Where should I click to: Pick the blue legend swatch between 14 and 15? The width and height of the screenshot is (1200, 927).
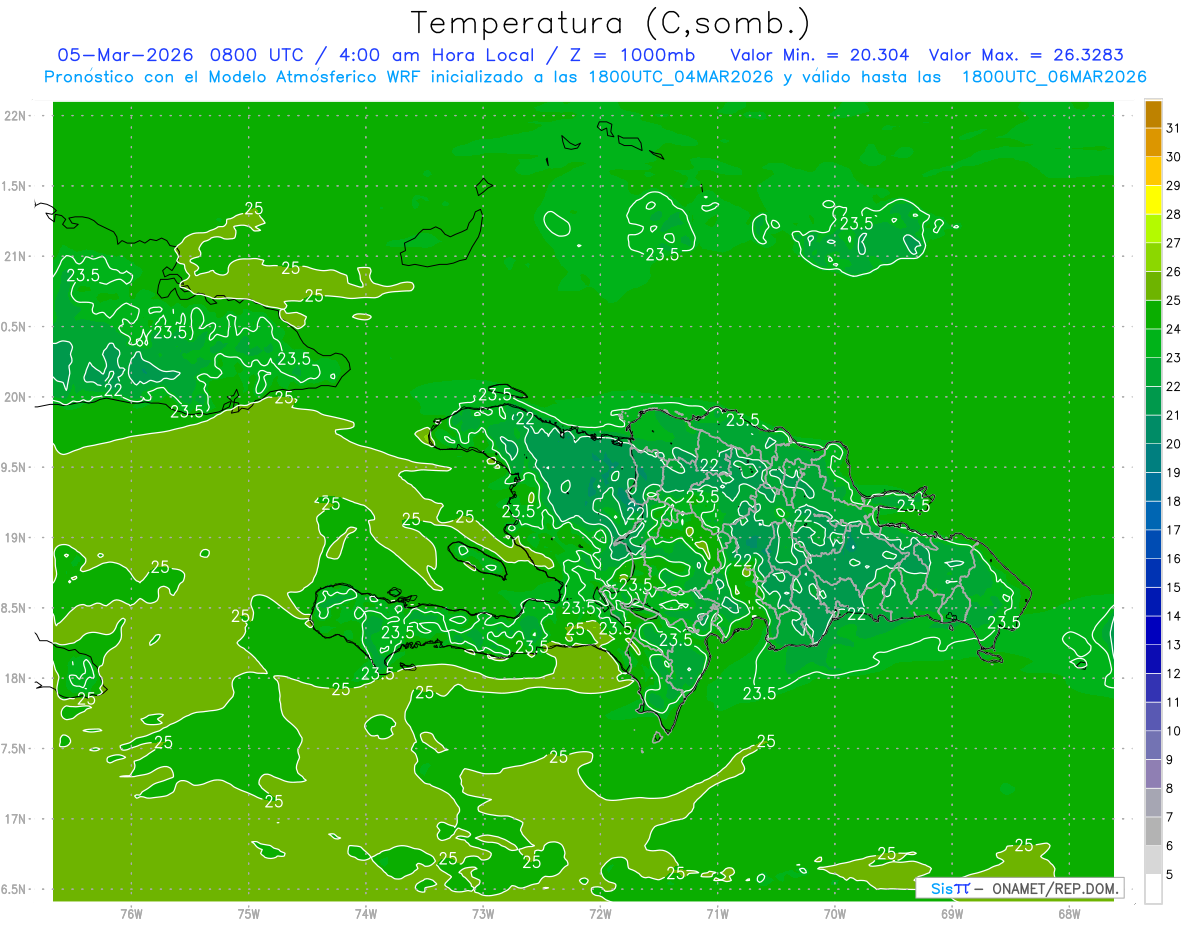[x=1153, y=602]
